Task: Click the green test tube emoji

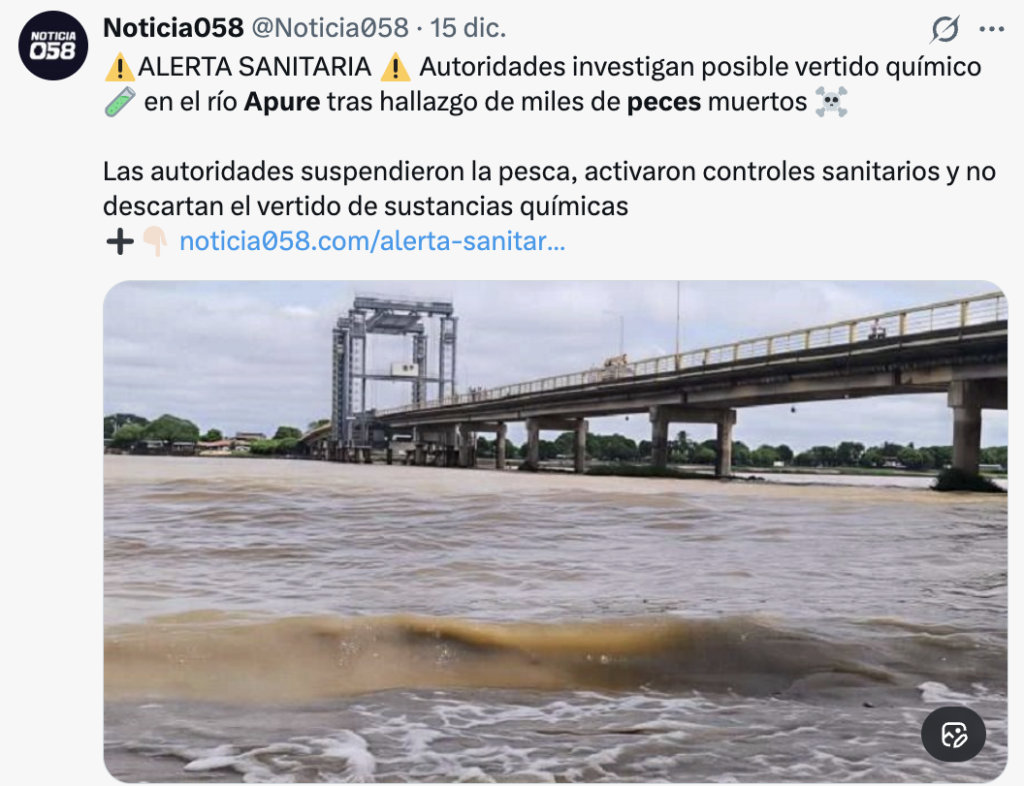Action: coord(120,102)
